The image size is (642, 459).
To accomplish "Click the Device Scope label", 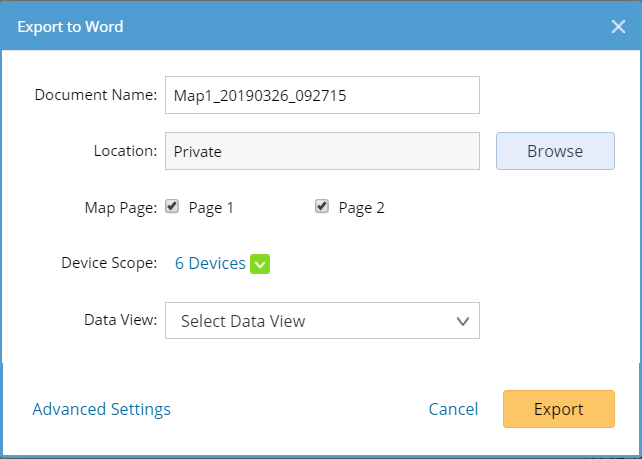I will click(109, 263).
